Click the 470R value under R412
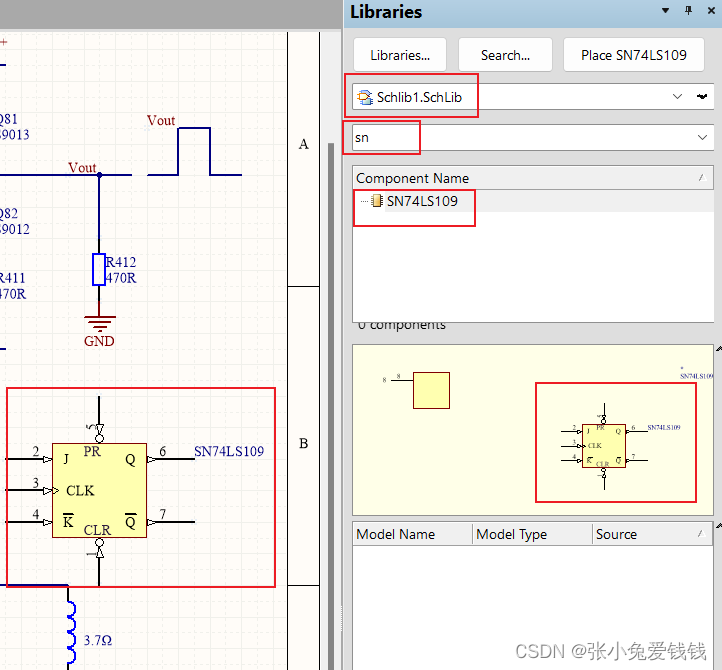 click(x=121, y=278)
